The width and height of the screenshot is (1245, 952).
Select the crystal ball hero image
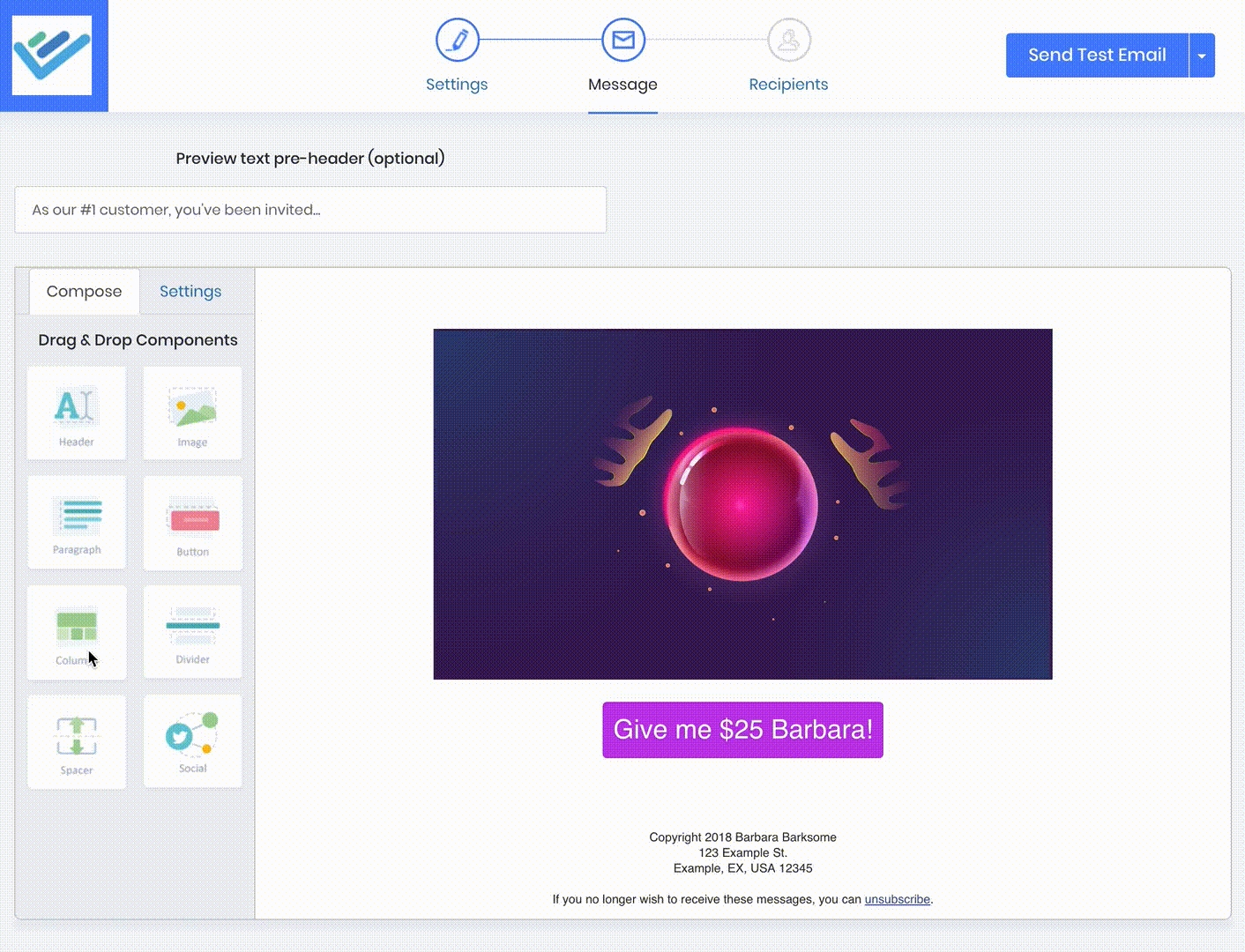coord(742,504)
